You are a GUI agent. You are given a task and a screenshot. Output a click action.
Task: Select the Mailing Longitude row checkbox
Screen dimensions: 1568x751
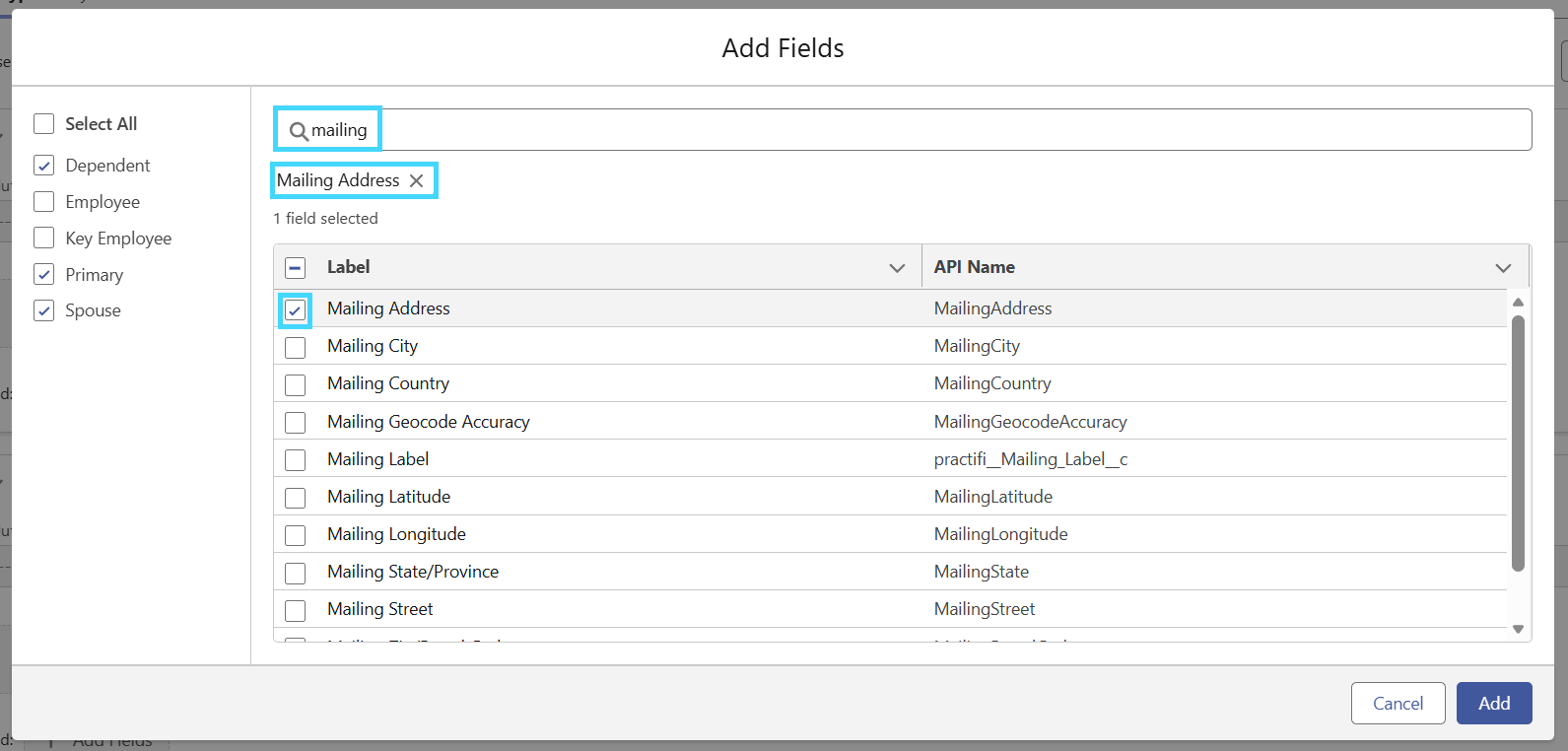pyautogui.click(x=296, y=534)
